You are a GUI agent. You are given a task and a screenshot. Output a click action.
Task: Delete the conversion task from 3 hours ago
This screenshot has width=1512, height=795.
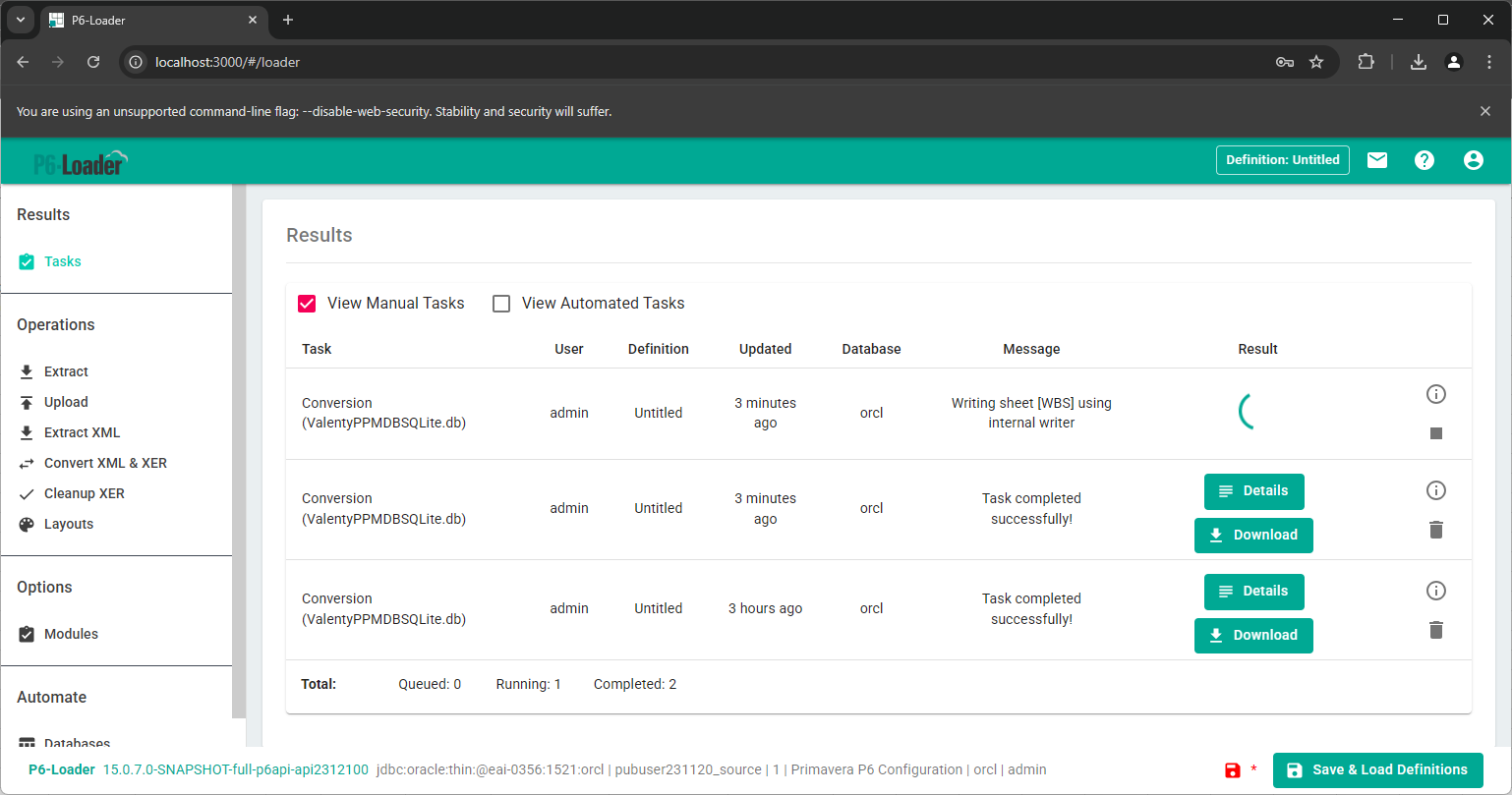(x=1436, y=630)
